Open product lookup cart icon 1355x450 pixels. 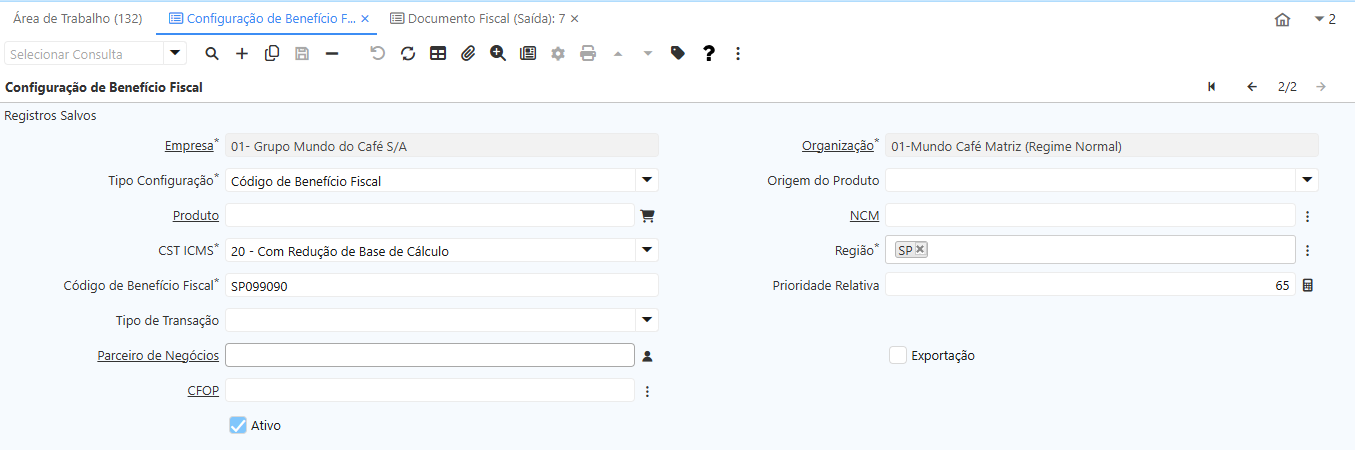pos(647,215)
